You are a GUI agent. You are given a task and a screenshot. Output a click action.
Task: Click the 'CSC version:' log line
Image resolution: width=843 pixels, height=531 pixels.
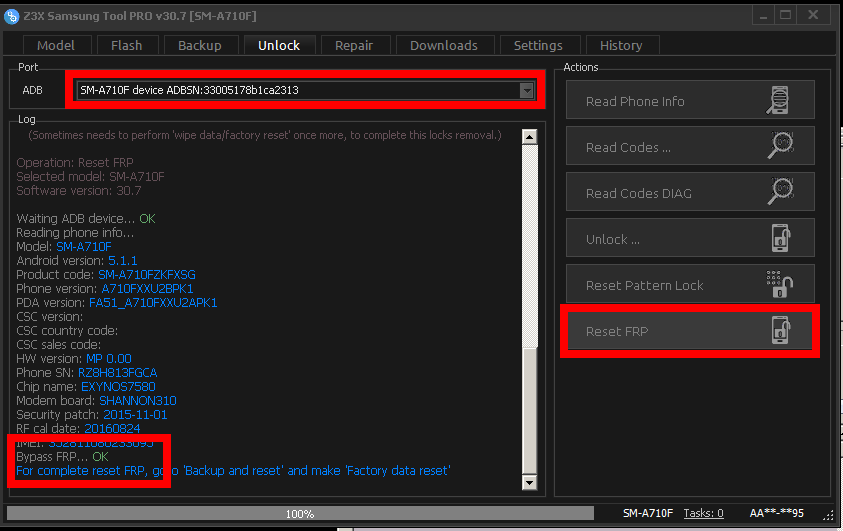point(50,317)
